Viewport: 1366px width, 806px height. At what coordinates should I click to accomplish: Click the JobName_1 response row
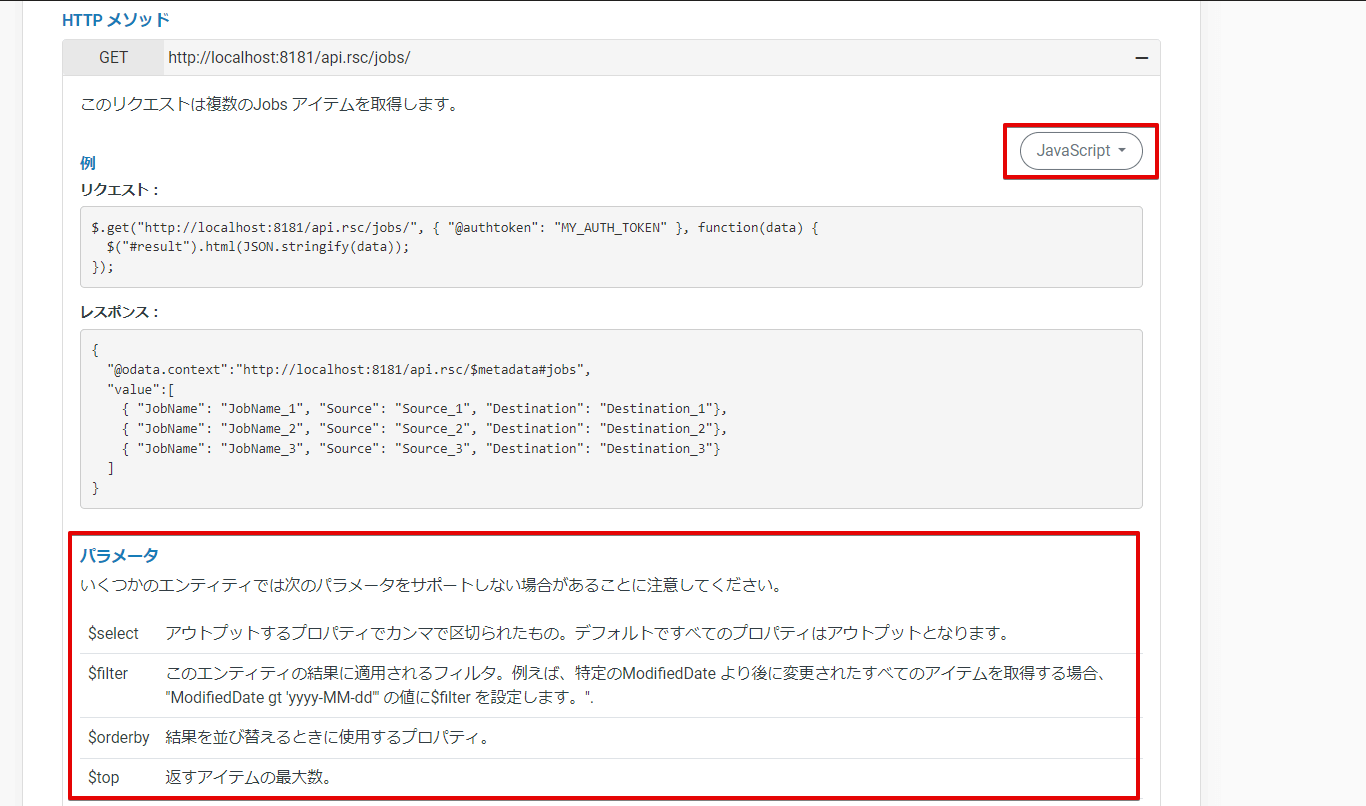click(425, 409)
